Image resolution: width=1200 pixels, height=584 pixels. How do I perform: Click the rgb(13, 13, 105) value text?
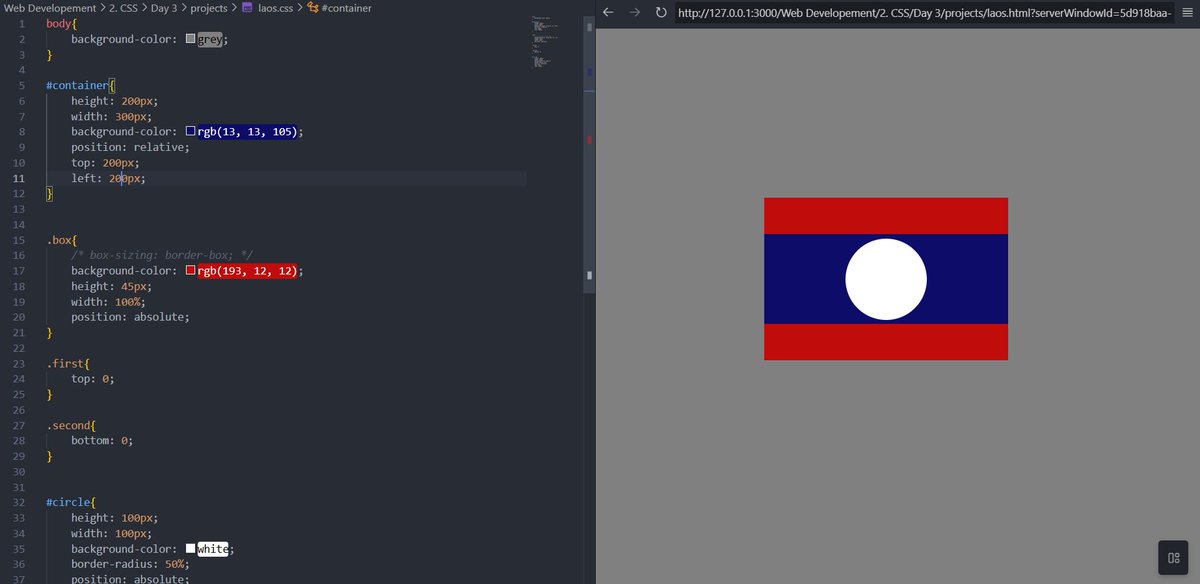pos(247,132)
